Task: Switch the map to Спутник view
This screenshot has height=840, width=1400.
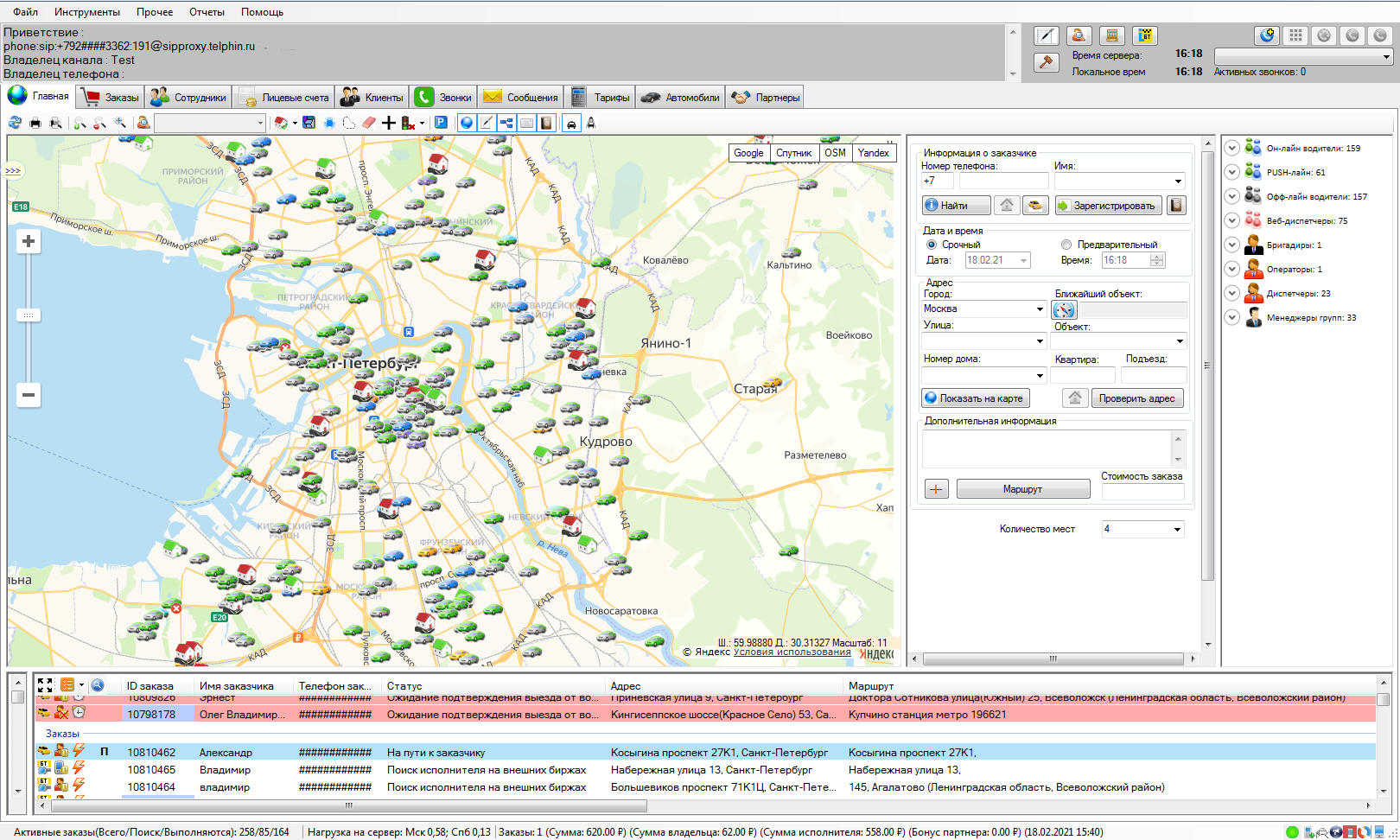Action: (793, 153)
